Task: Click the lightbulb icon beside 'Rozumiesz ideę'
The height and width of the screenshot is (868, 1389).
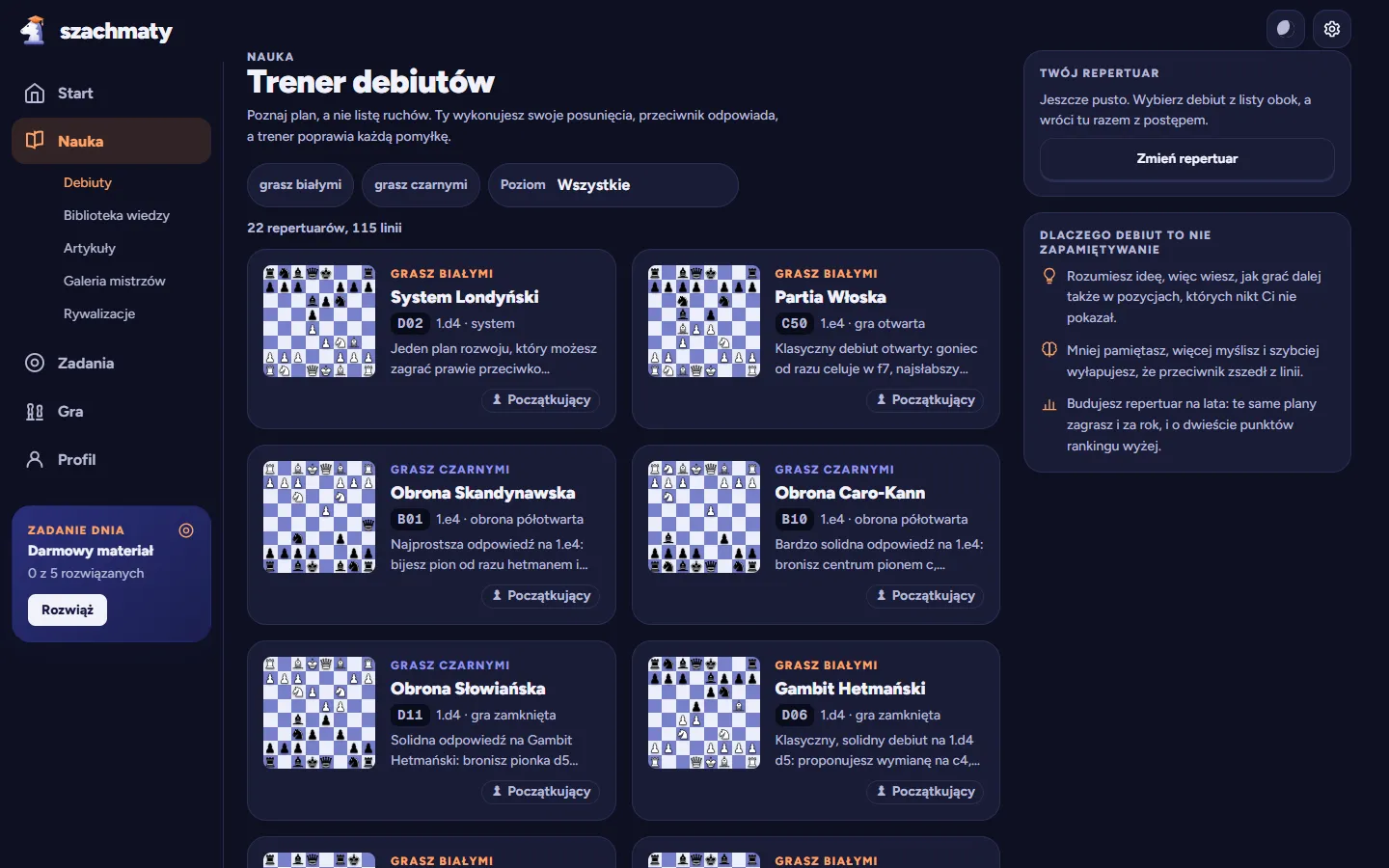Action: [1049, 277]
